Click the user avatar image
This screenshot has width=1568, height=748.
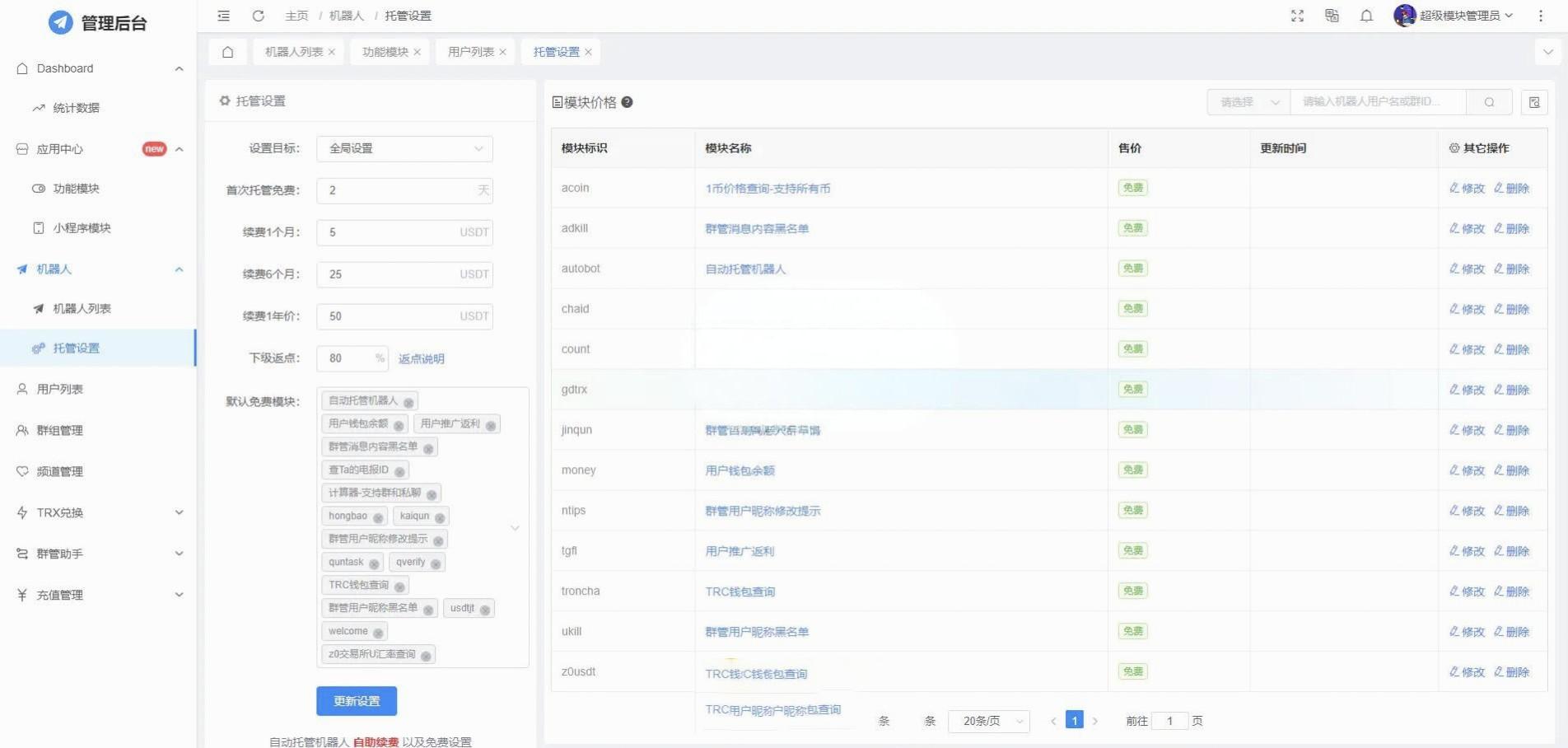coord(1404,15)
